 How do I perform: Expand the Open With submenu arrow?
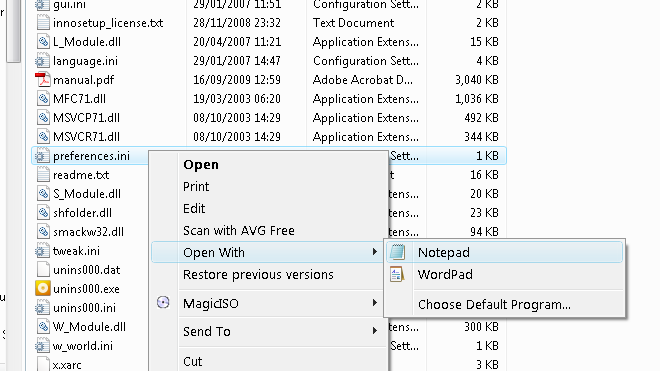coord(375,252)
